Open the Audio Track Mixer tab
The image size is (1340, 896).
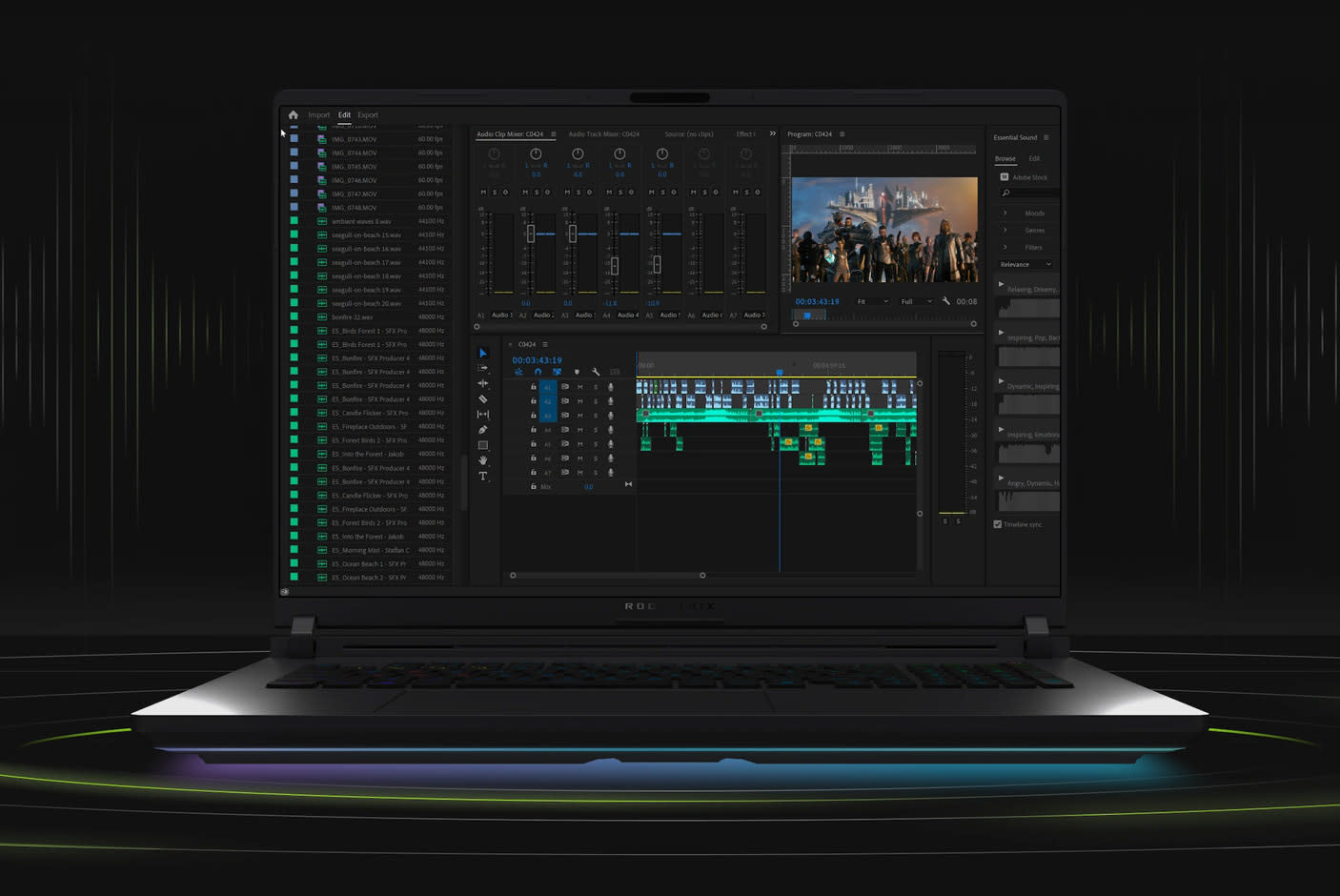coord(603,134)
